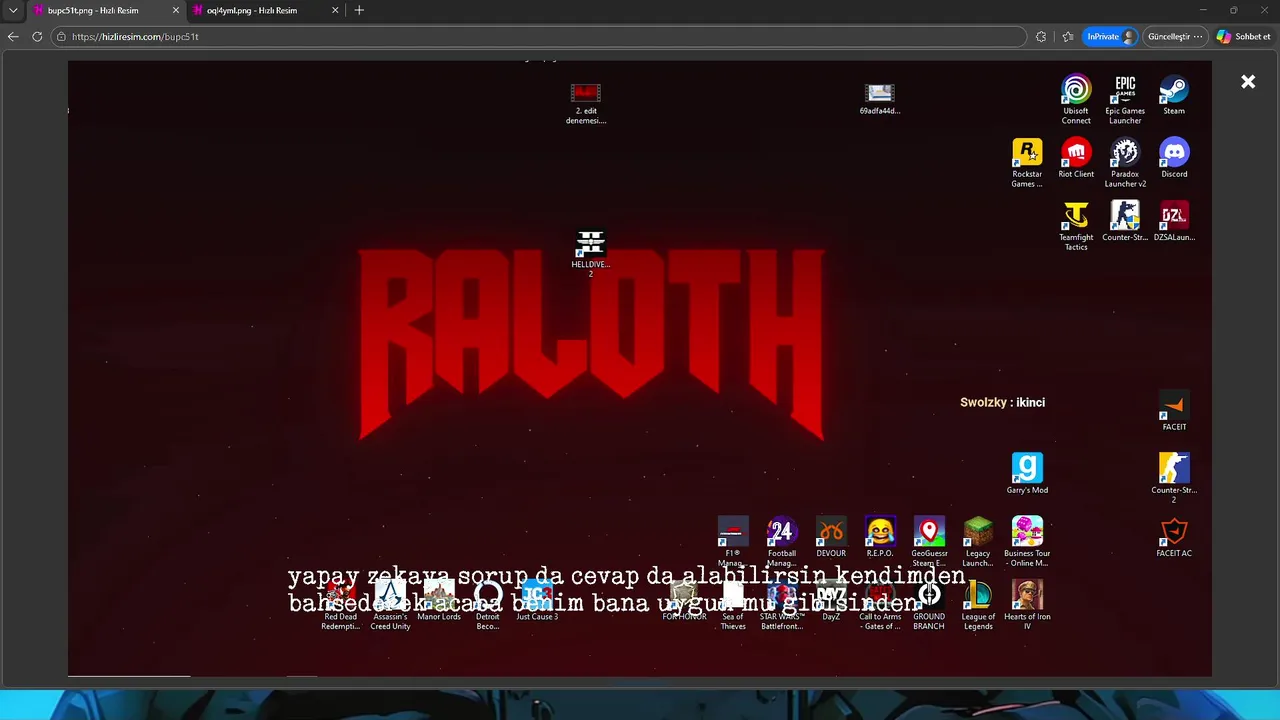1280x720 pixels.
Task: Open the Teamfight Tactics icon
Action: pos(1076,226)
